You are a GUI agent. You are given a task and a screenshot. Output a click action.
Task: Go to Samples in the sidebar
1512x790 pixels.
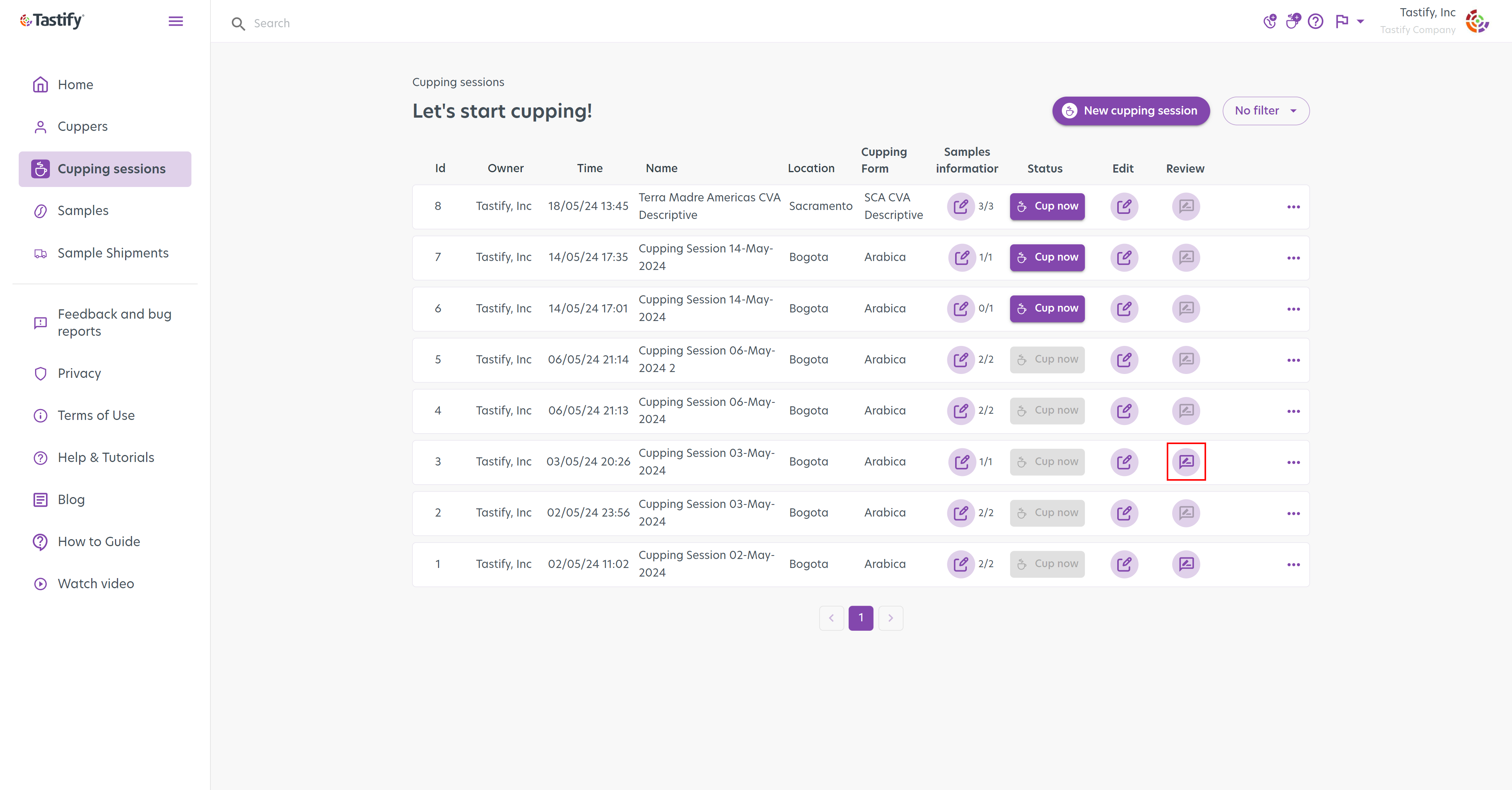83,211
